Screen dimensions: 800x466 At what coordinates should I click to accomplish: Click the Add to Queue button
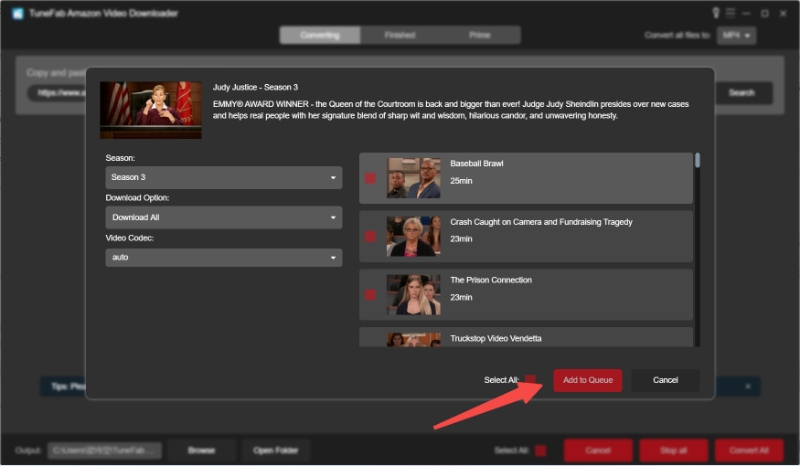588,380
